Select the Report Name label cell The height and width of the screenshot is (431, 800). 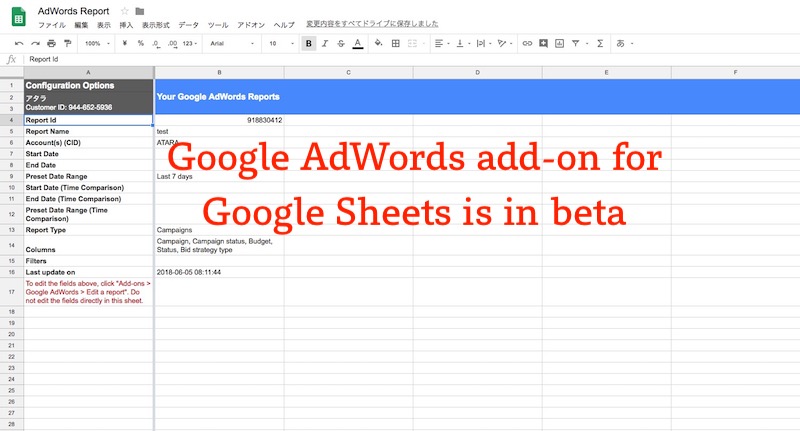[x=88, y=132]
